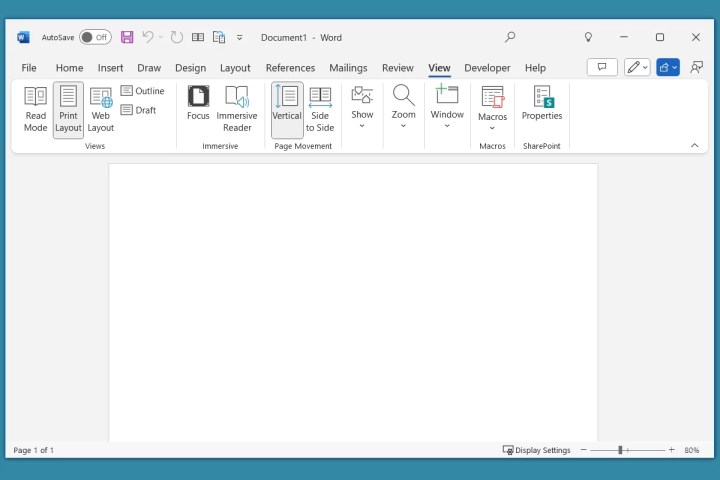Toggle Vertical page movement
The image size is (720, 480).
coord(287,109)
